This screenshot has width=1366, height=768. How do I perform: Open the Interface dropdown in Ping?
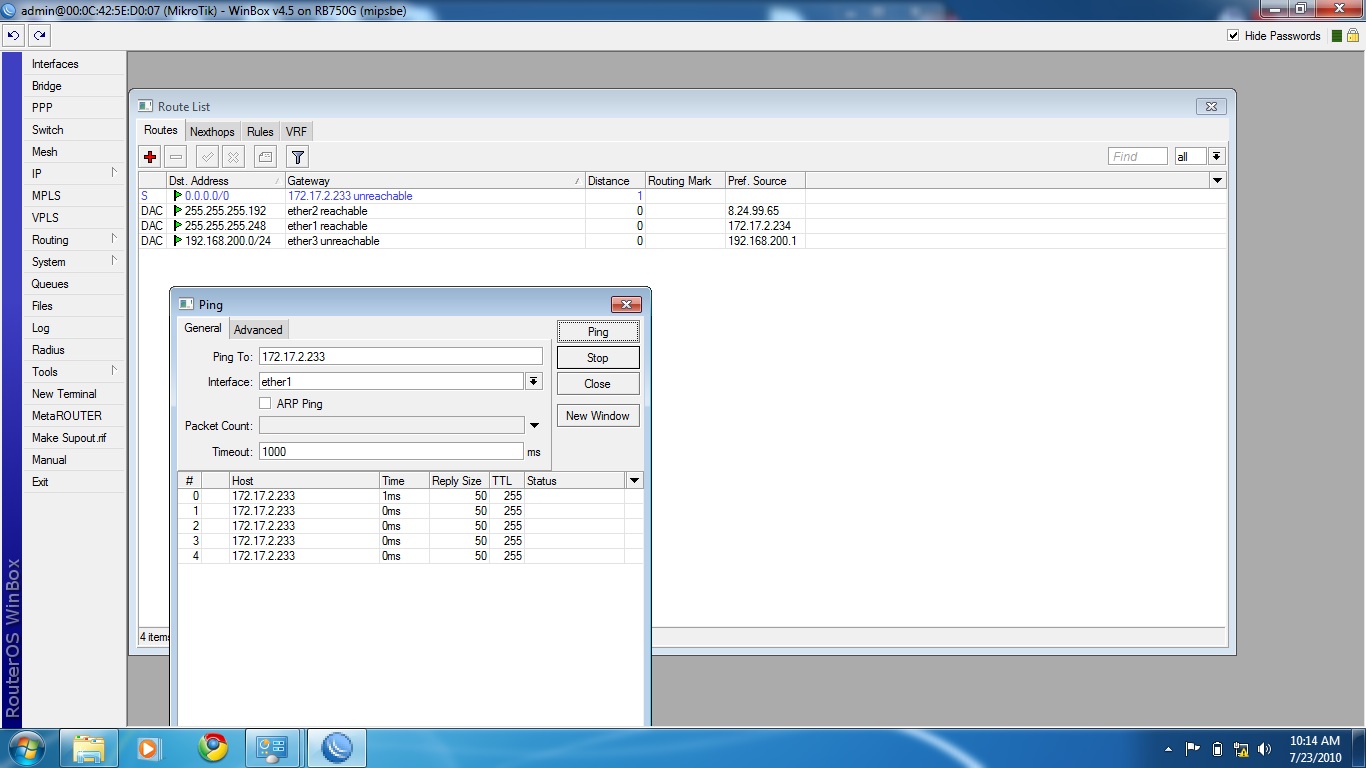tap(534, 381)
